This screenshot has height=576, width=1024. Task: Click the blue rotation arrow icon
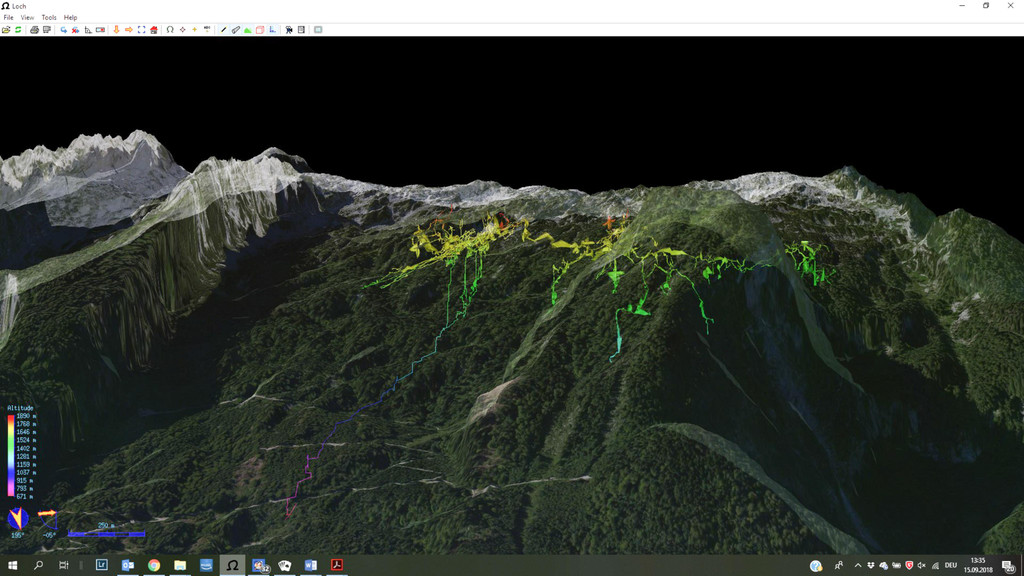[63, 30]
